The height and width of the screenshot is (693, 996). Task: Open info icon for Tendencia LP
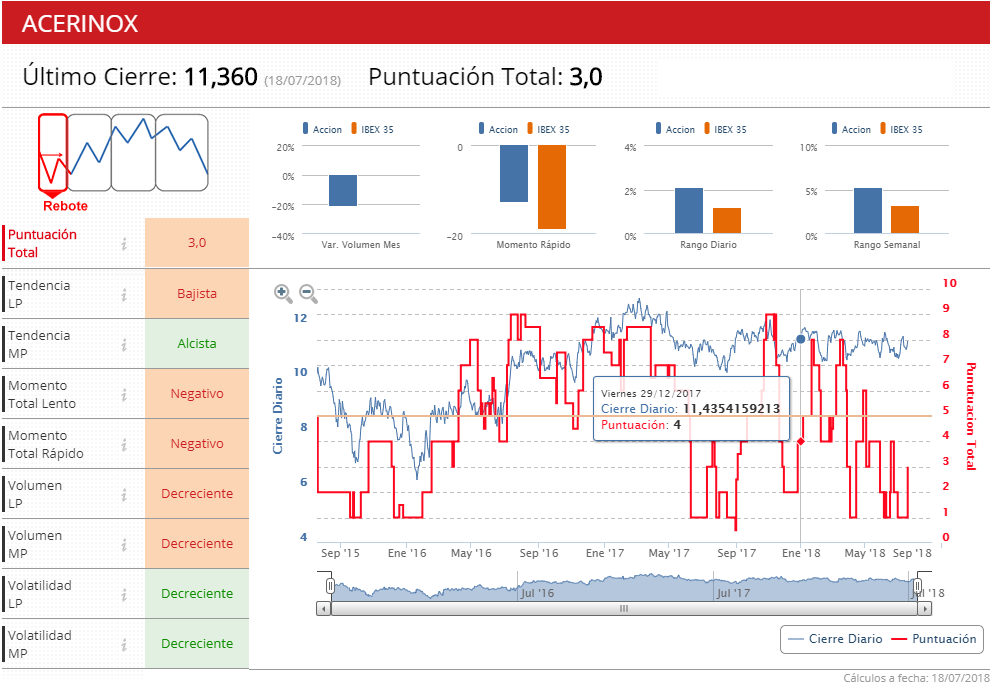[124, 295]
